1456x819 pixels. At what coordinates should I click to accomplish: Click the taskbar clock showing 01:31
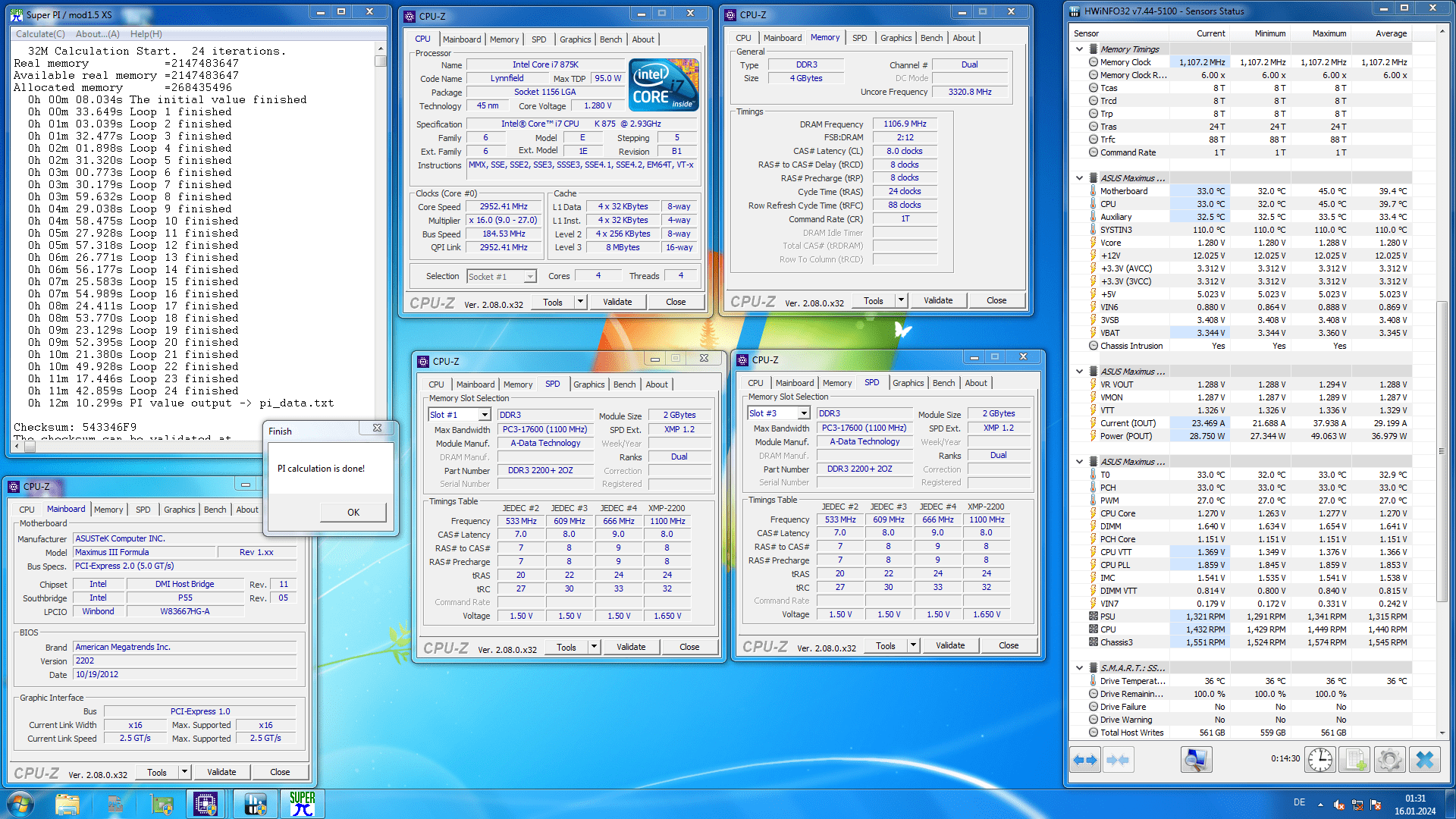(1414, 805)
